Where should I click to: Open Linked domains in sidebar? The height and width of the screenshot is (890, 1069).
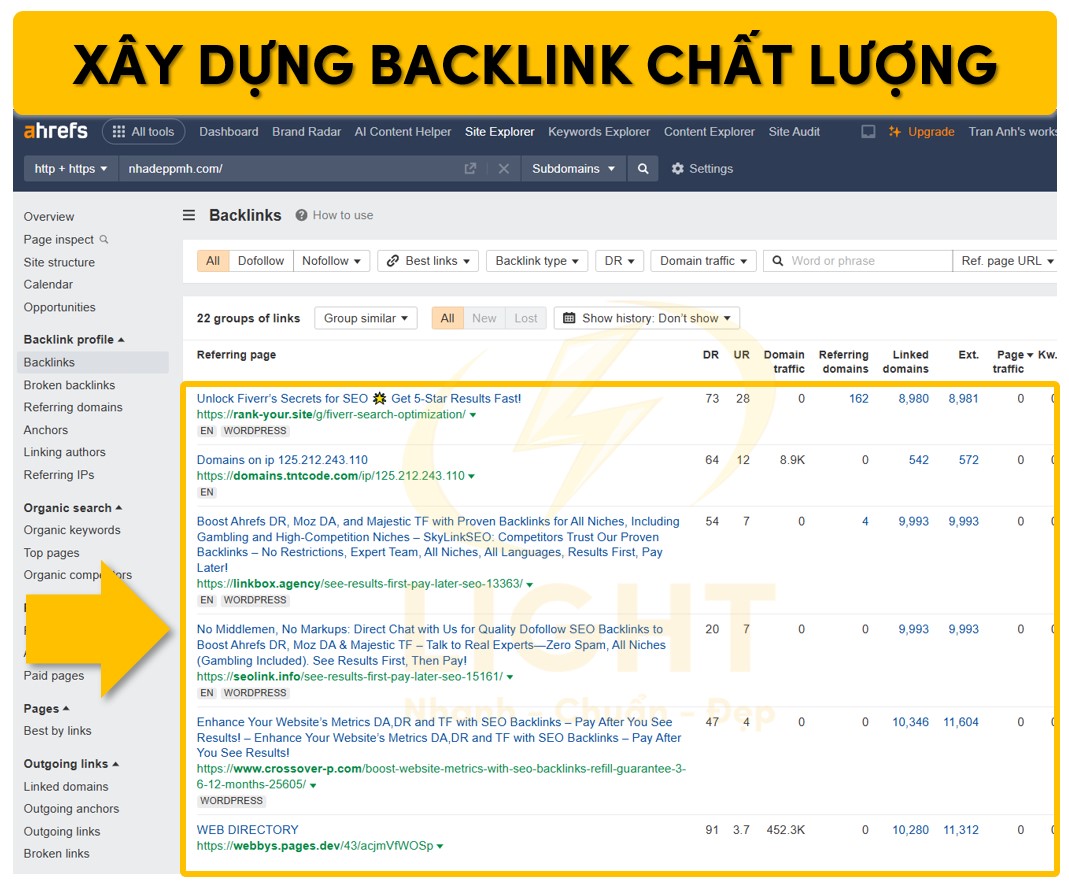click(65, 786)
